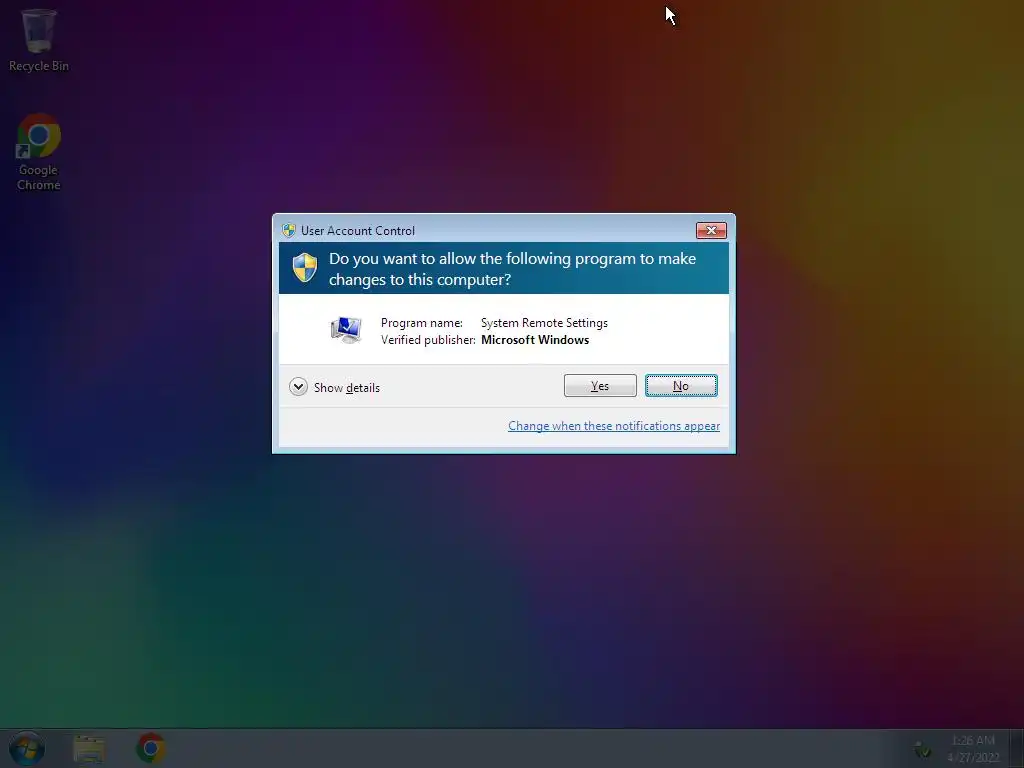Image resolution: width=1024 pixels, height=768 pixels.
Task: Click the system tray notification icon
Action: [923, 750]
